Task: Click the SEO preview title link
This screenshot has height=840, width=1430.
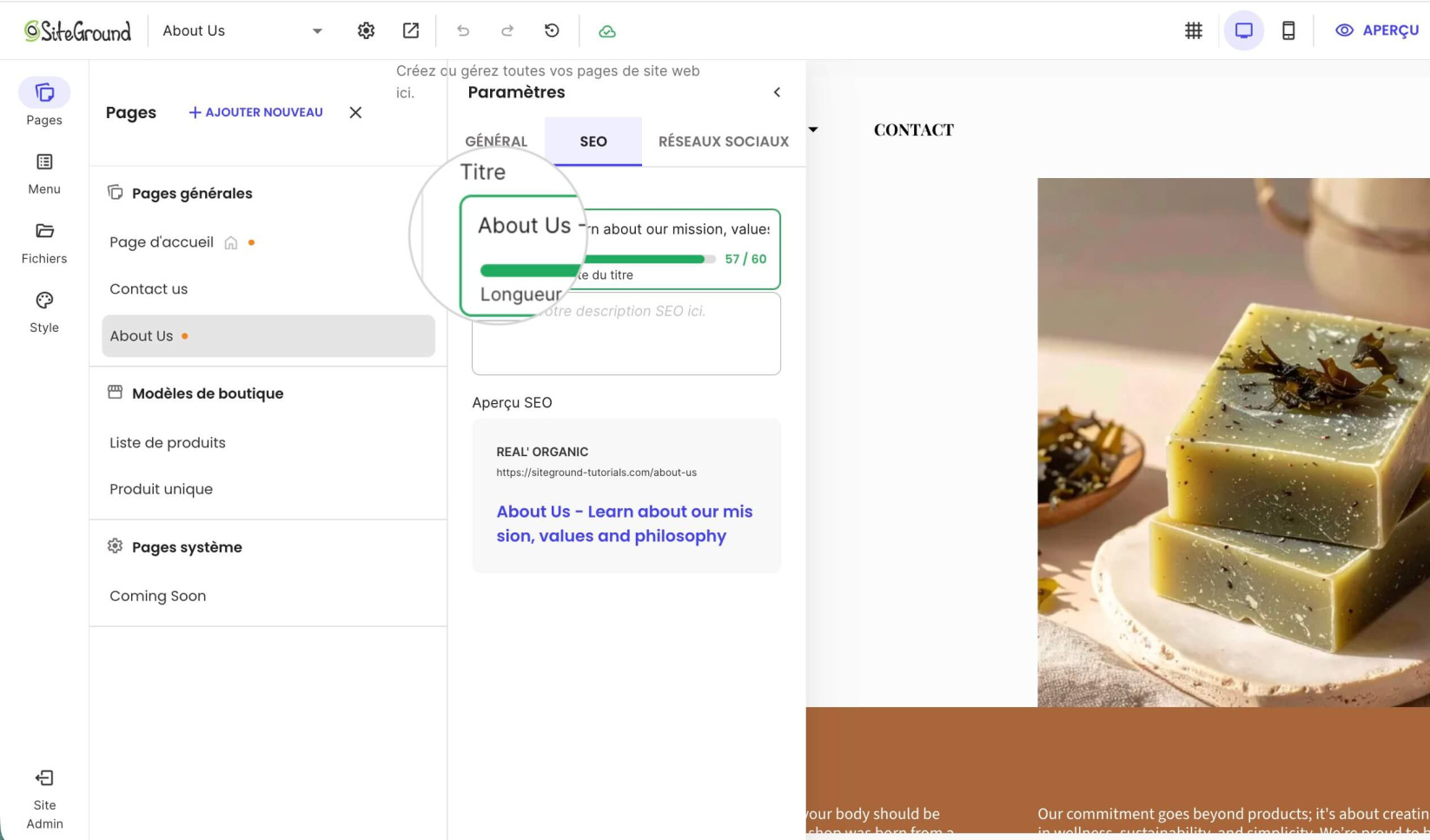Action: tap(625, 524)
